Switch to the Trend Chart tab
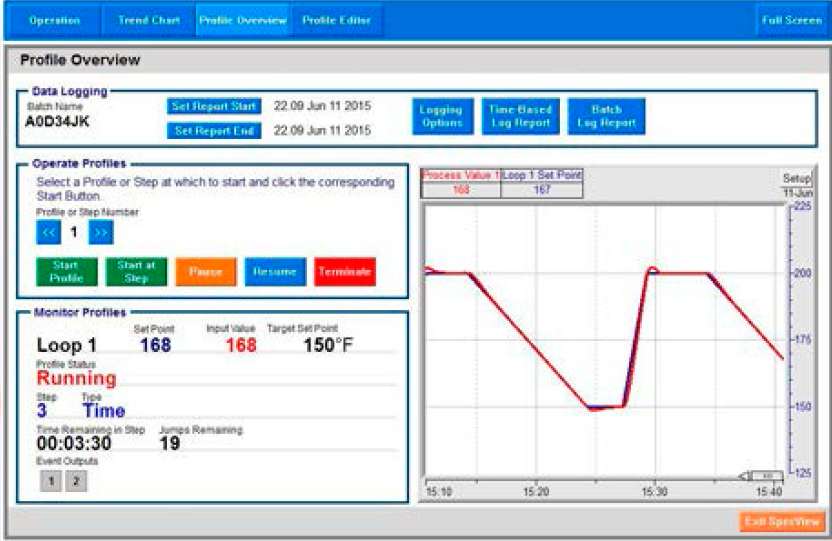 (148, 20)
